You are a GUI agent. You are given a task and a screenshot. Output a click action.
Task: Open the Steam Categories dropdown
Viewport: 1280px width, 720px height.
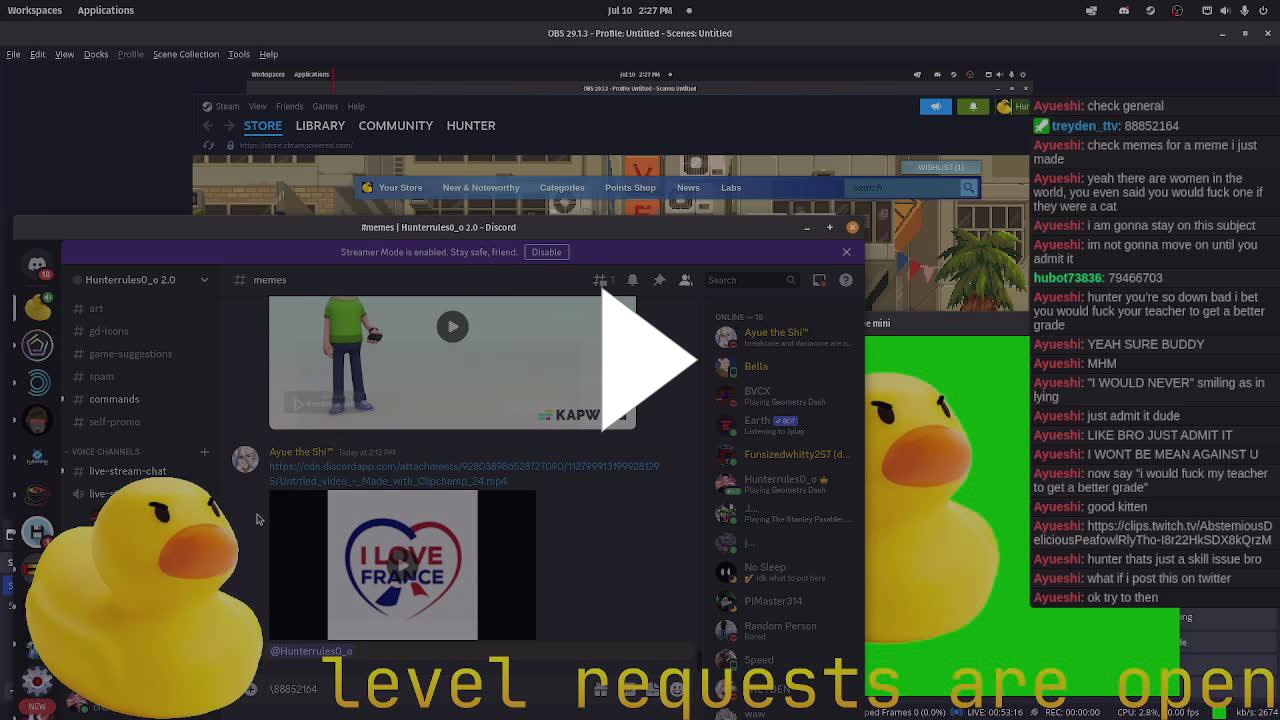562,188
